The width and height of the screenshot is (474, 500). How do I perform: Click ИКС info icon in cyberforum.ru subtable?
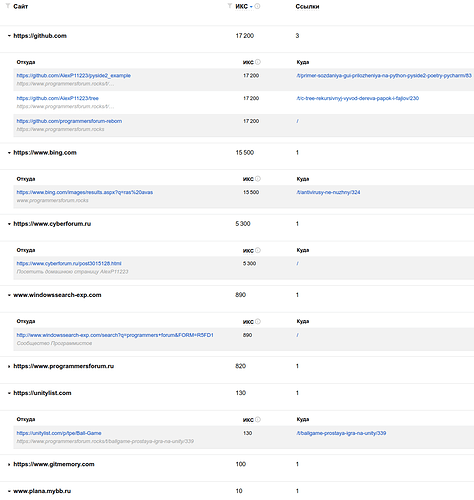258,250
